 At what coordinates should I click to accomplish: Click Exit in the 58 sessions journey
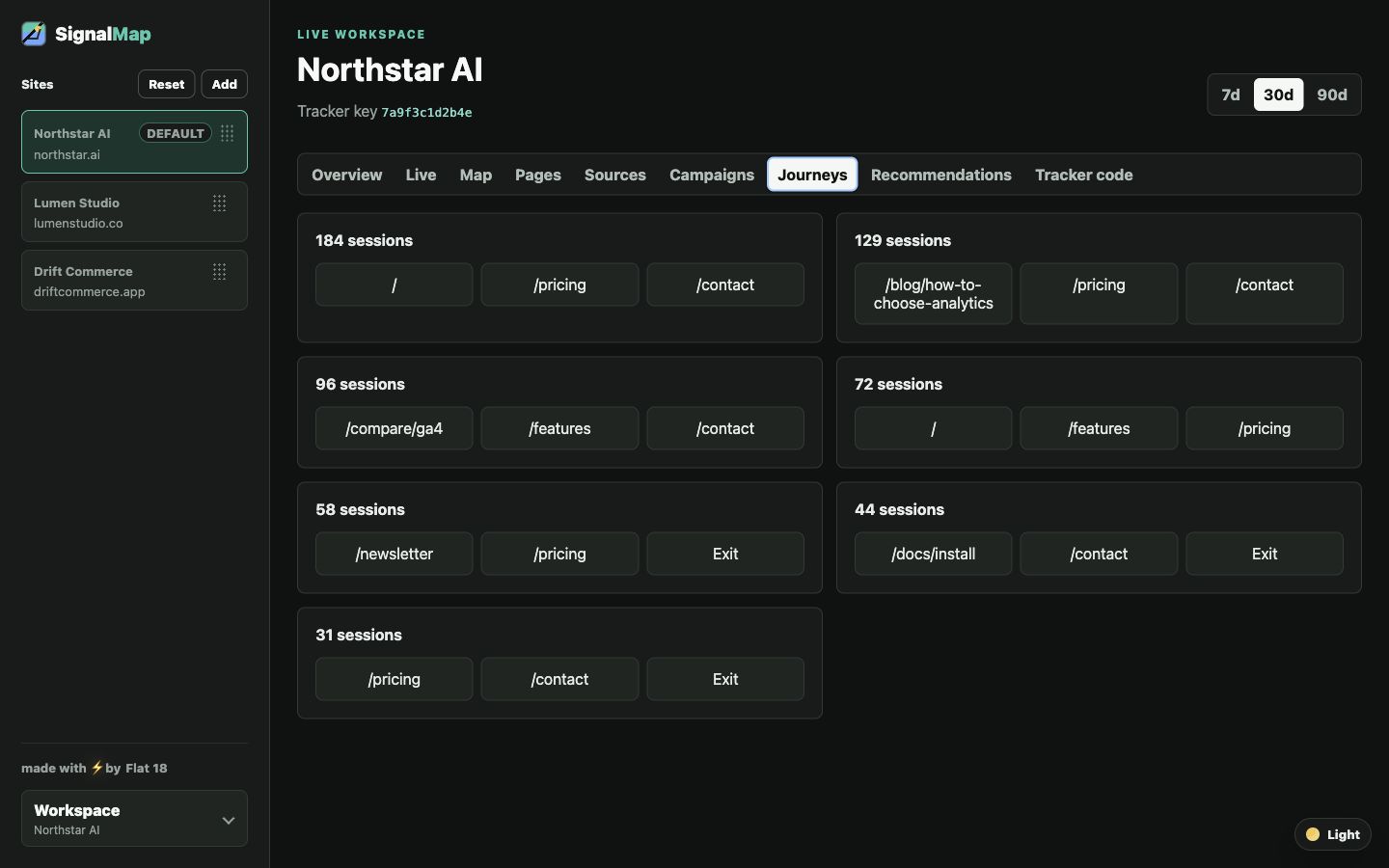coord(725,554)
